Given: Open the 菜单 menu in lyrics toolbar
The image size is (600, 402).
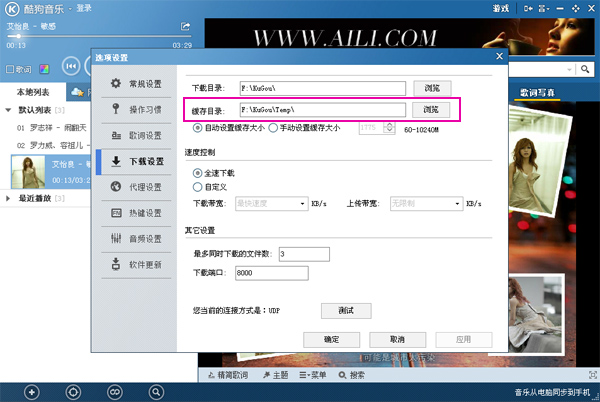Looking at the screenshot, I should pos(313,375).
